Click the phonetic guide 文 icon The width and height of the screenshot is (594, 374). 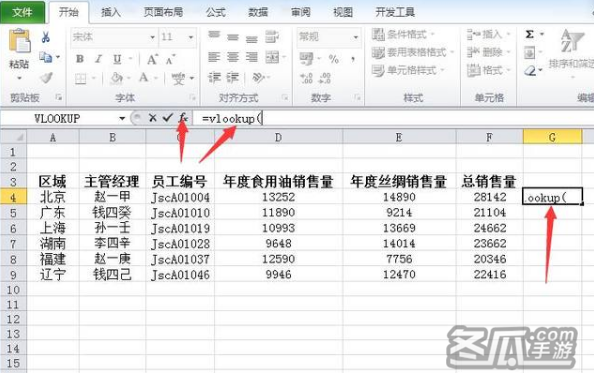click(x=178, y=78)
